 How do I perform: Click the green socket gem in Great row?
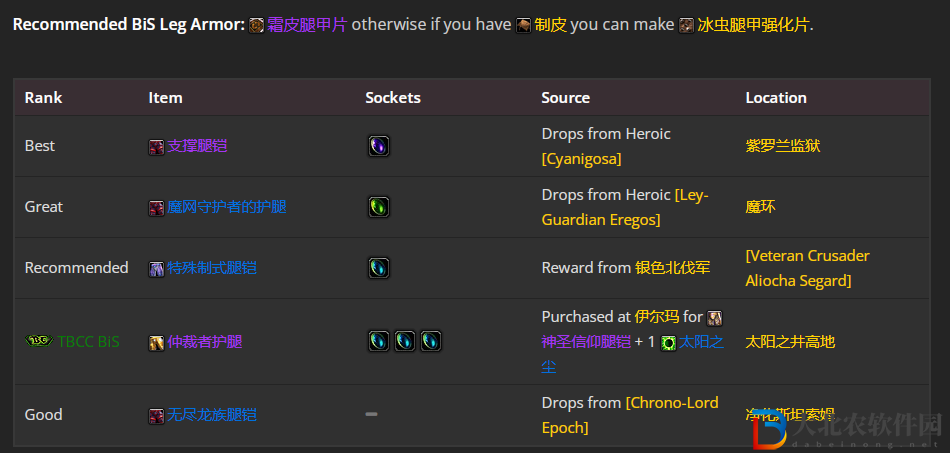(379, 207)
